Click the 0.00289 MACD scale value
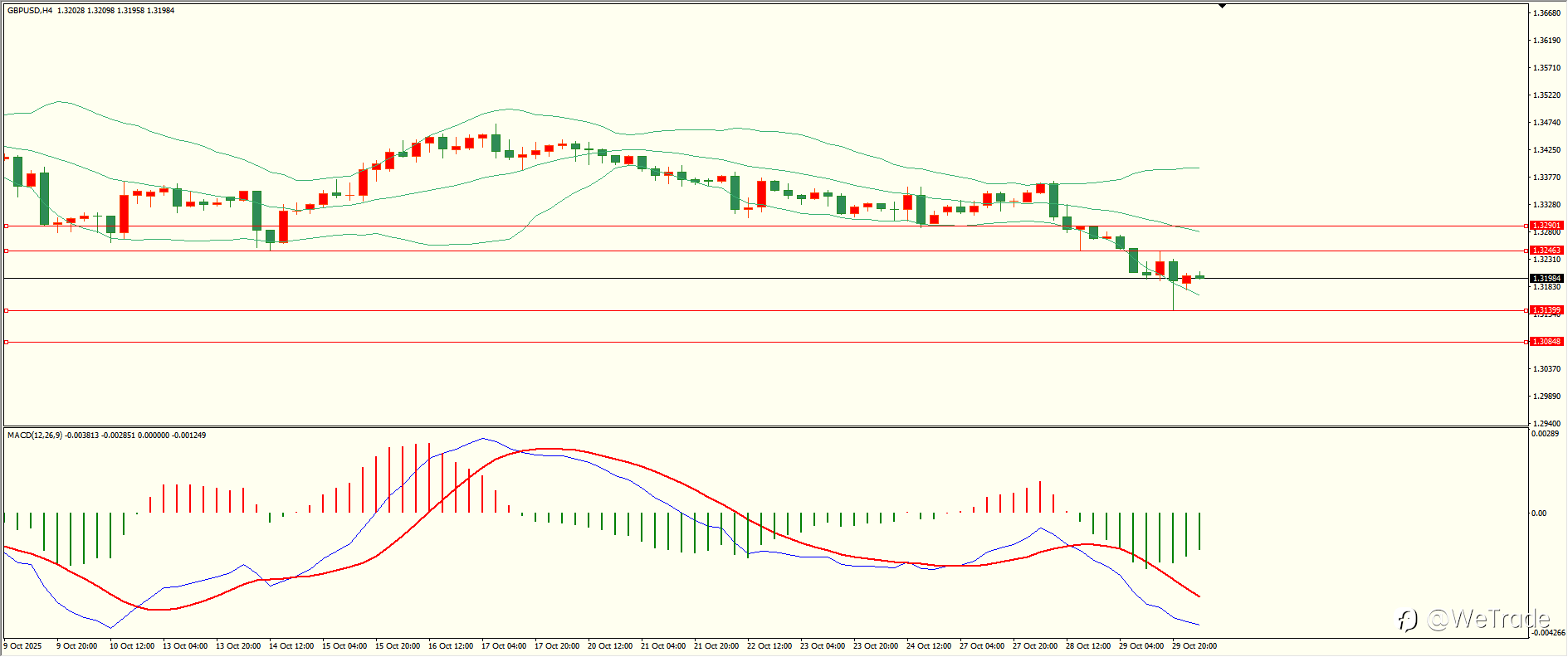The width and height of the screenshot is (1568, 657). click(1545, 434)
